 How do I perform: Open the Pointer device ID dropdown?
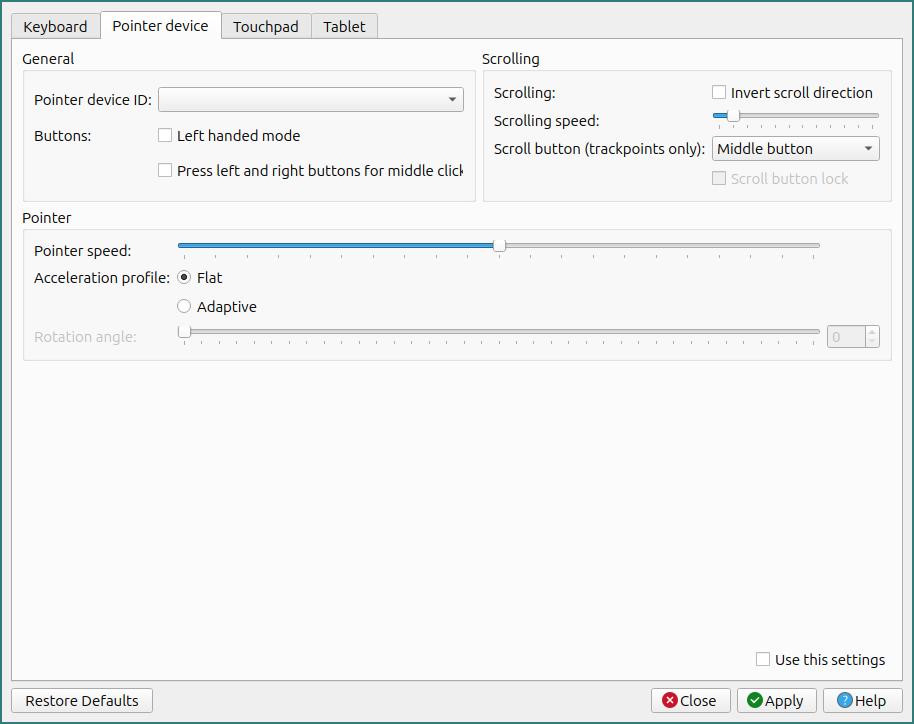tap(311, 100)
